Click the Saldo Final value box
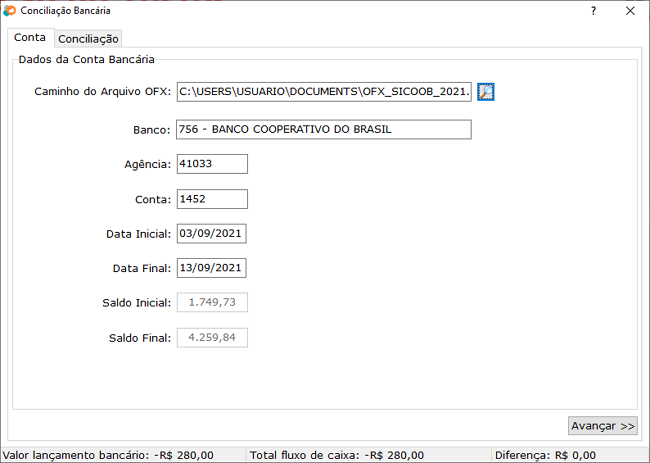650x463 pixels. (x=211, y=338)
